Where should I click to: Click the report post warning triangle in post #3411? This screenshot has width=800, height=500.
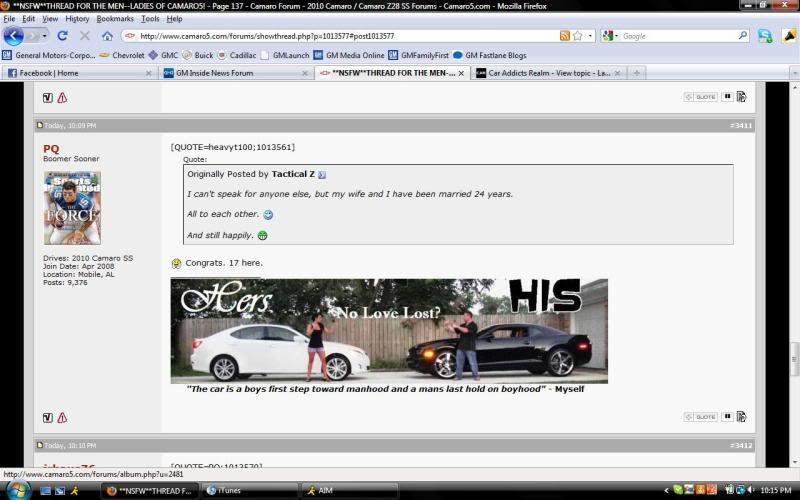tap(62, 417)
